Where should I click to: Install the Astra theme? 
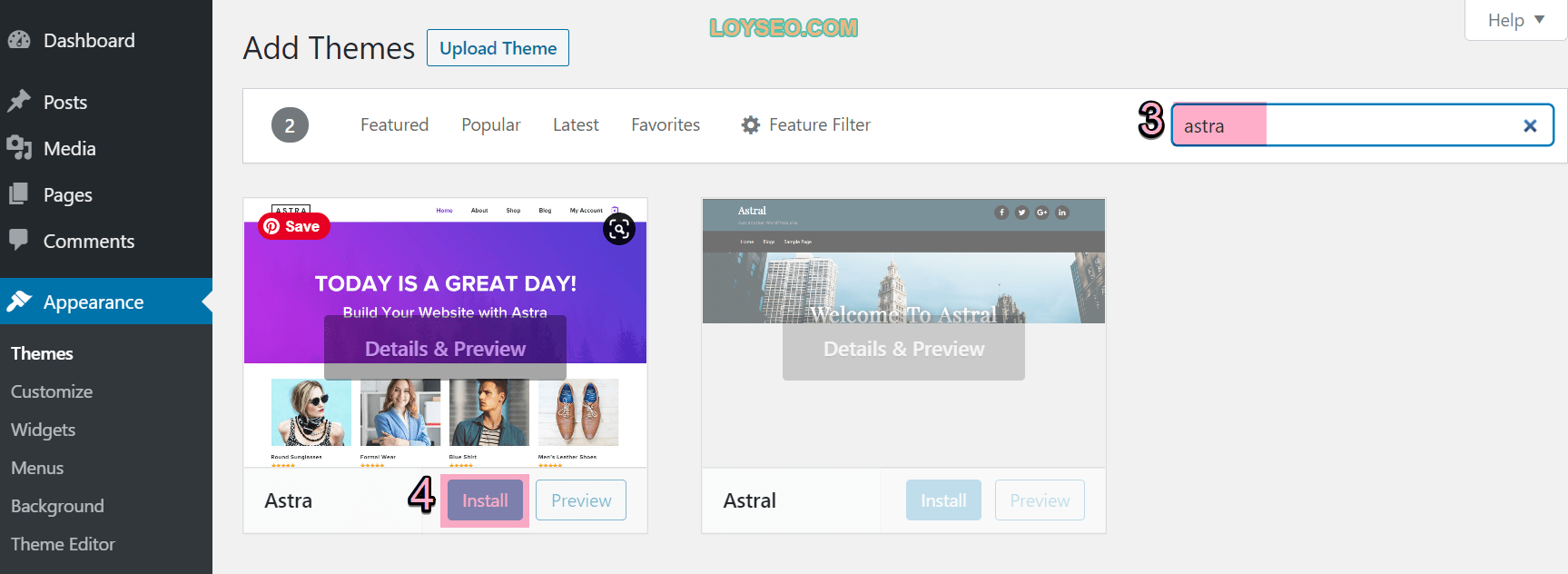click(485, 500)
